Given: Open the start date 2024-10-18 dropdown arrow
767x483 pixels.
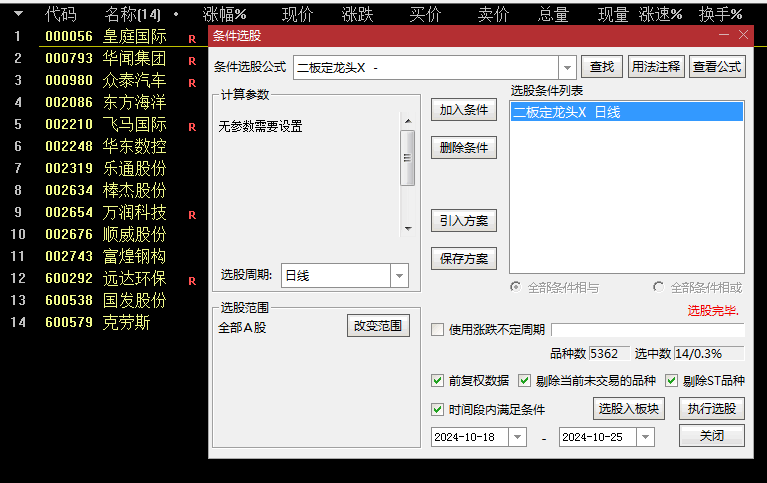Looking at the screenshot, I should [x=518, y=437].
